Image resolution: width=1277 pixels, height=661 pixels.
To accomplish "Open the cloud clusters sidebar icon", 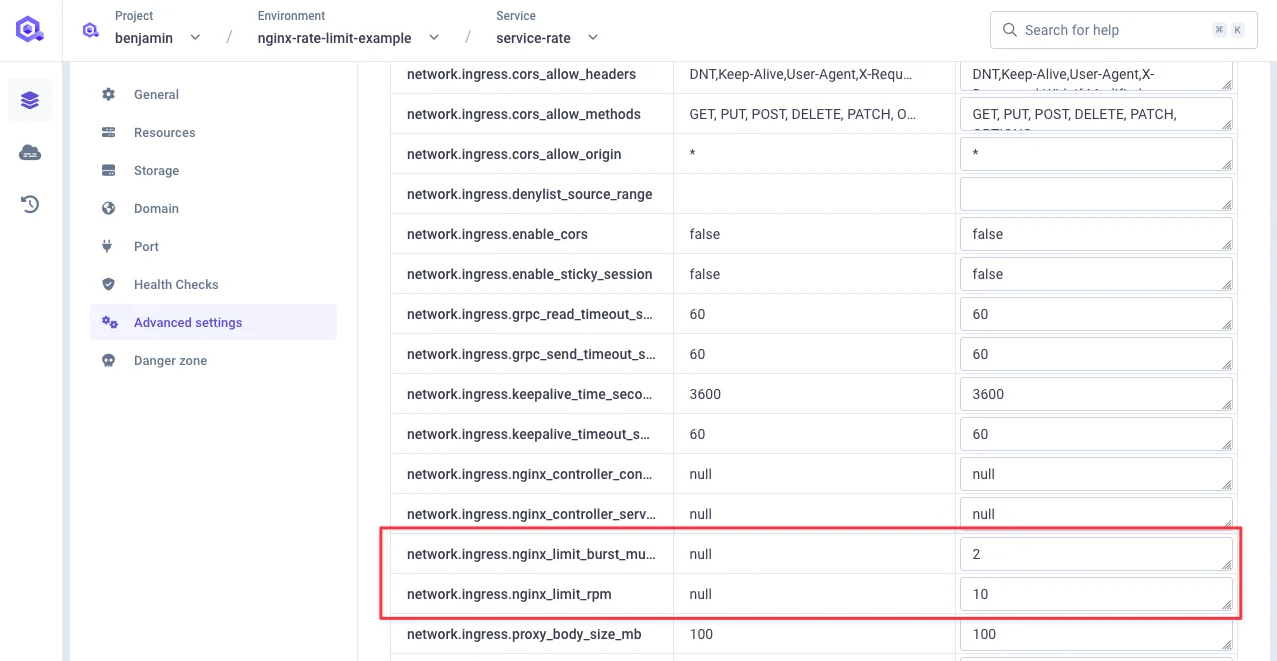I will 30,152.
